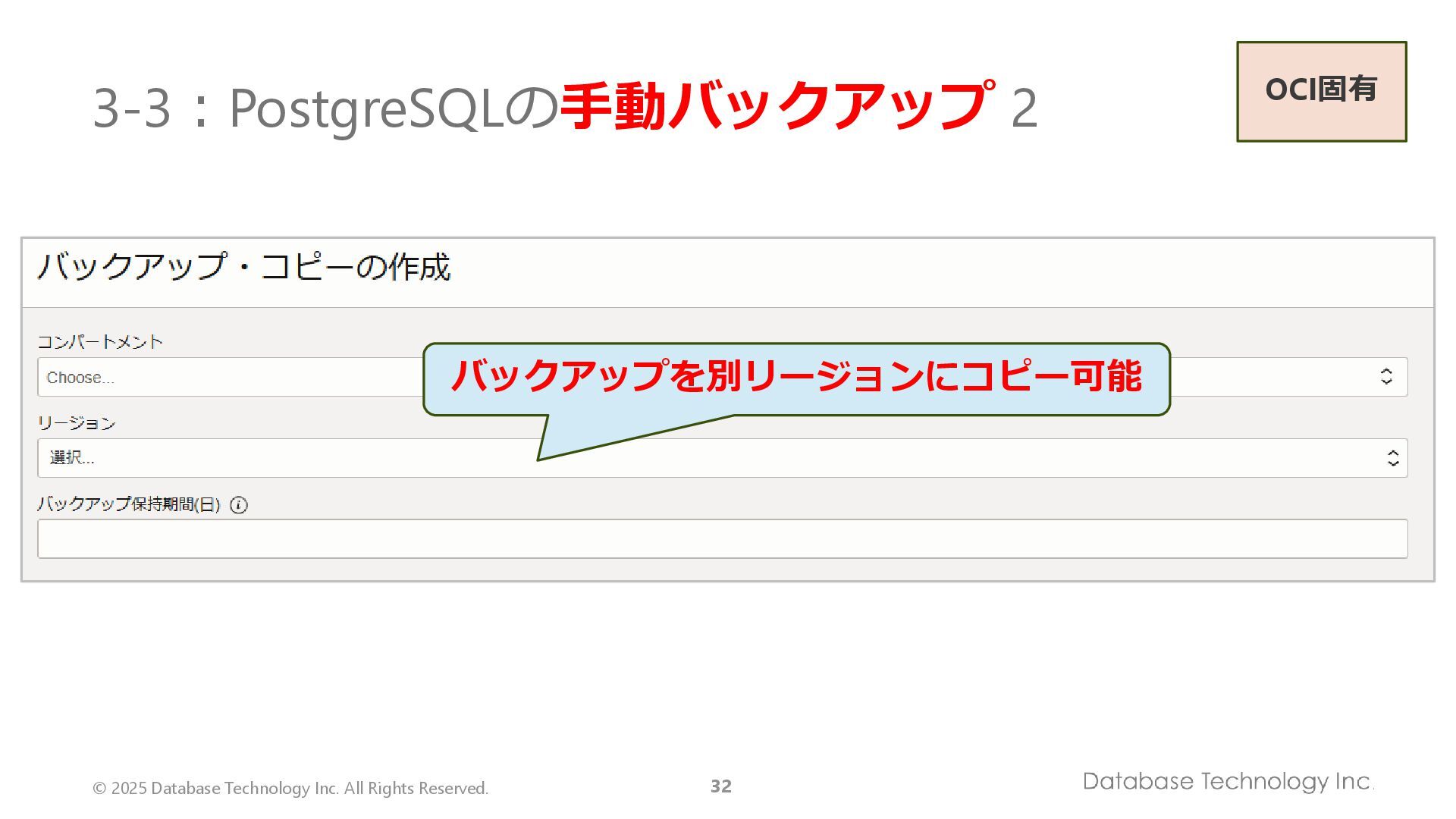Click the © 2025 Database Technology copyright text
Image resolution: width=1456 pixels, height=819 pixels.
[x=290, y=789]
